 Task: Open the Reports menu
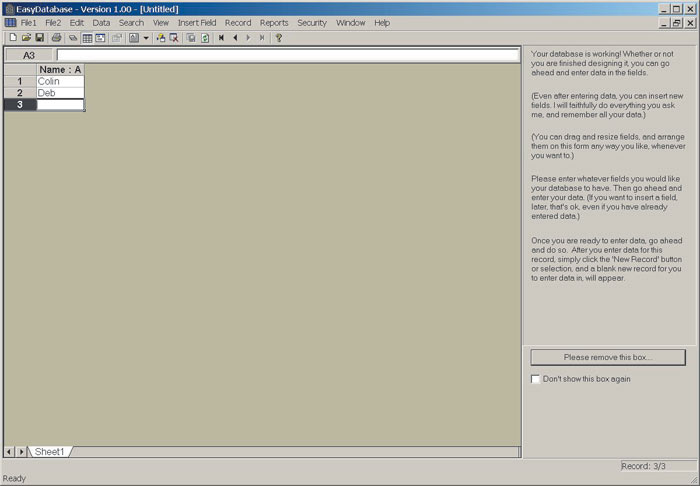[274, 22]
